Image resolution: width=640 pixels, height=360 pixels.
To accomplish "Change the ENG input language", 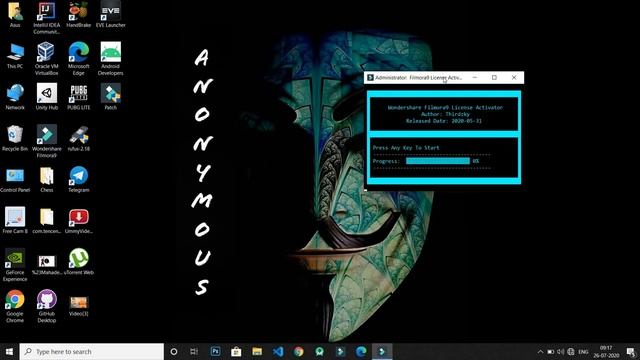I will [583, 351].
